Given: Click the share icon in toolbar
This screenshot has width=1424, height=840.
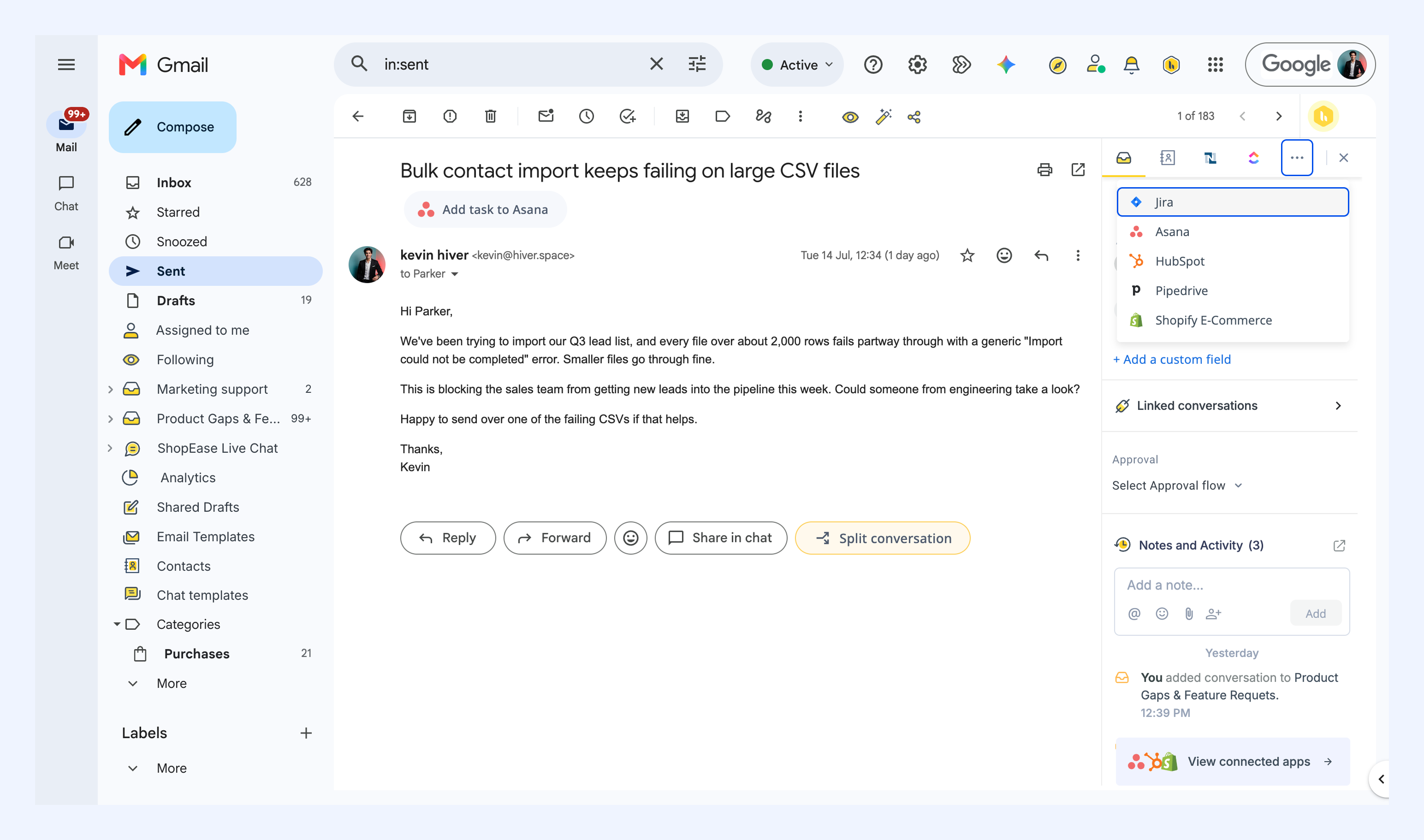Looking at the screenshot, I should [x=914, y=117].
